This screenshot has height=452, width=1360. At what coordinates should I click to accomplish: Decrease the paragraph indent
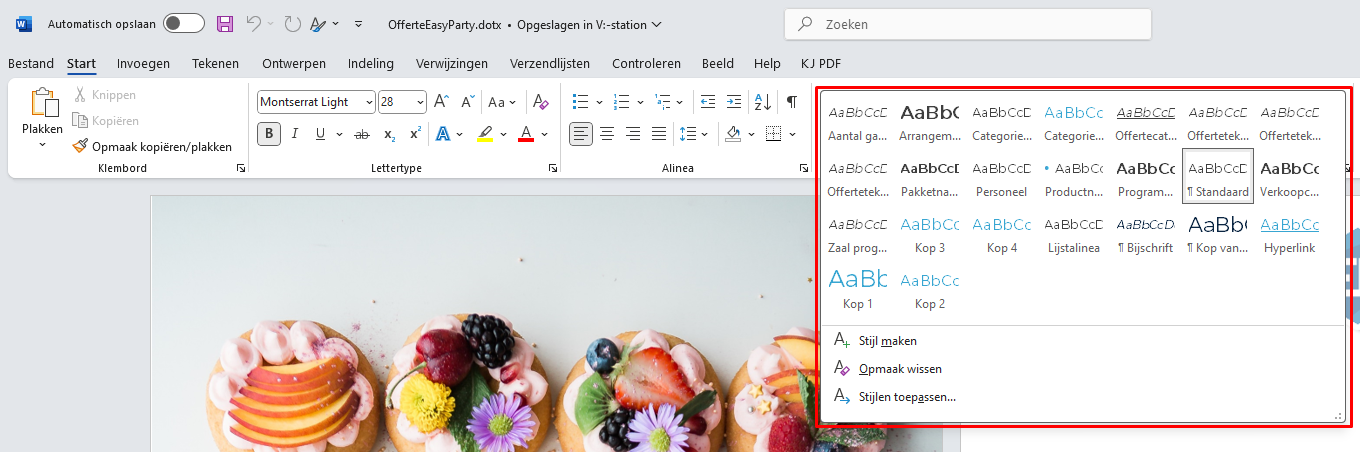pos(708,102)
